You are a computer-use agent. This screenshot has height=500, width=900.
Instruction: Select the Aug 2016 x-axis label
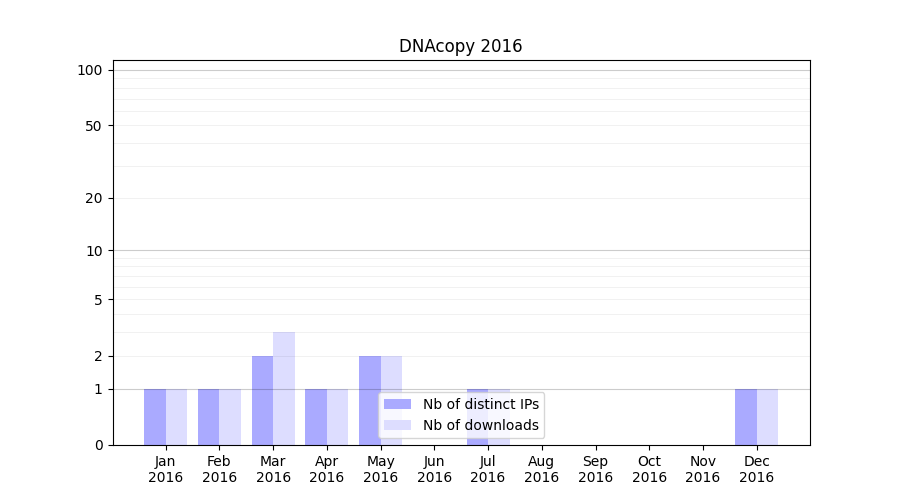[541, 469]
